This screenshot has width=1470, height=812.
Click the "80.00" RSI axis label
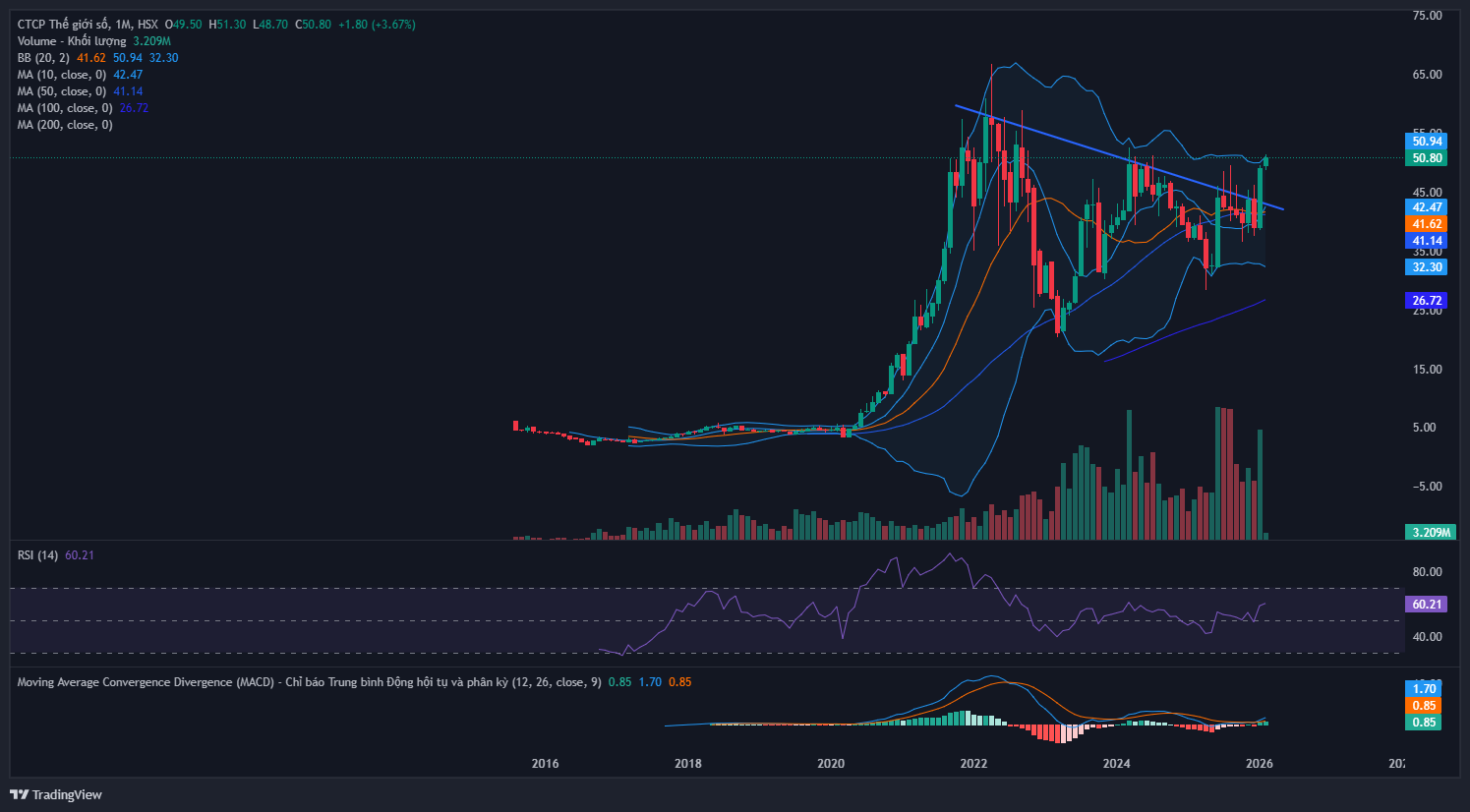1427,572
